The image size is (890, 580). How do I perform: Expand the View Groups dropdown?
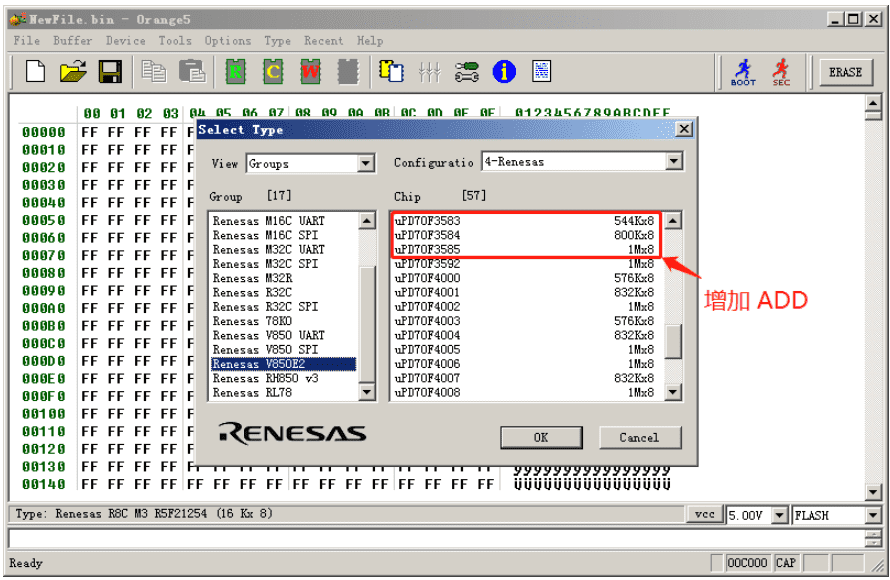coord(366,164)
